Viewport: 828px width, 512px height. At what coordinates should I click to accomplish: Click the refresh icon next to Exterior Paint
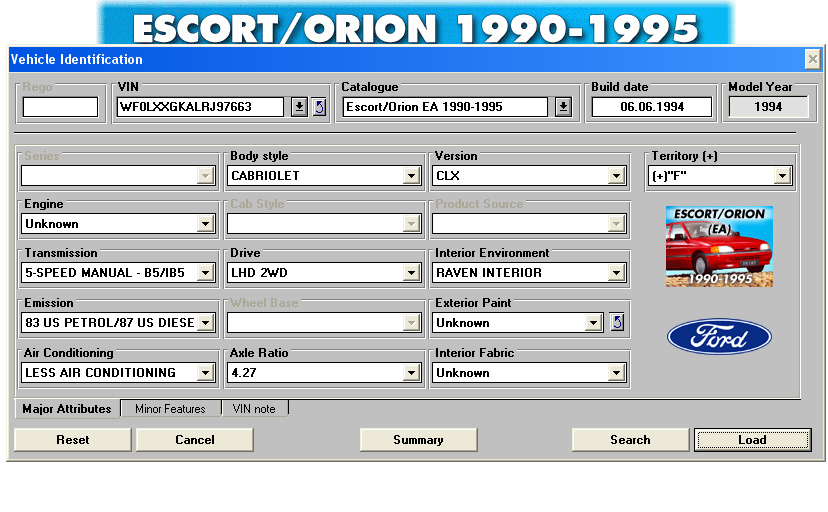617,323
